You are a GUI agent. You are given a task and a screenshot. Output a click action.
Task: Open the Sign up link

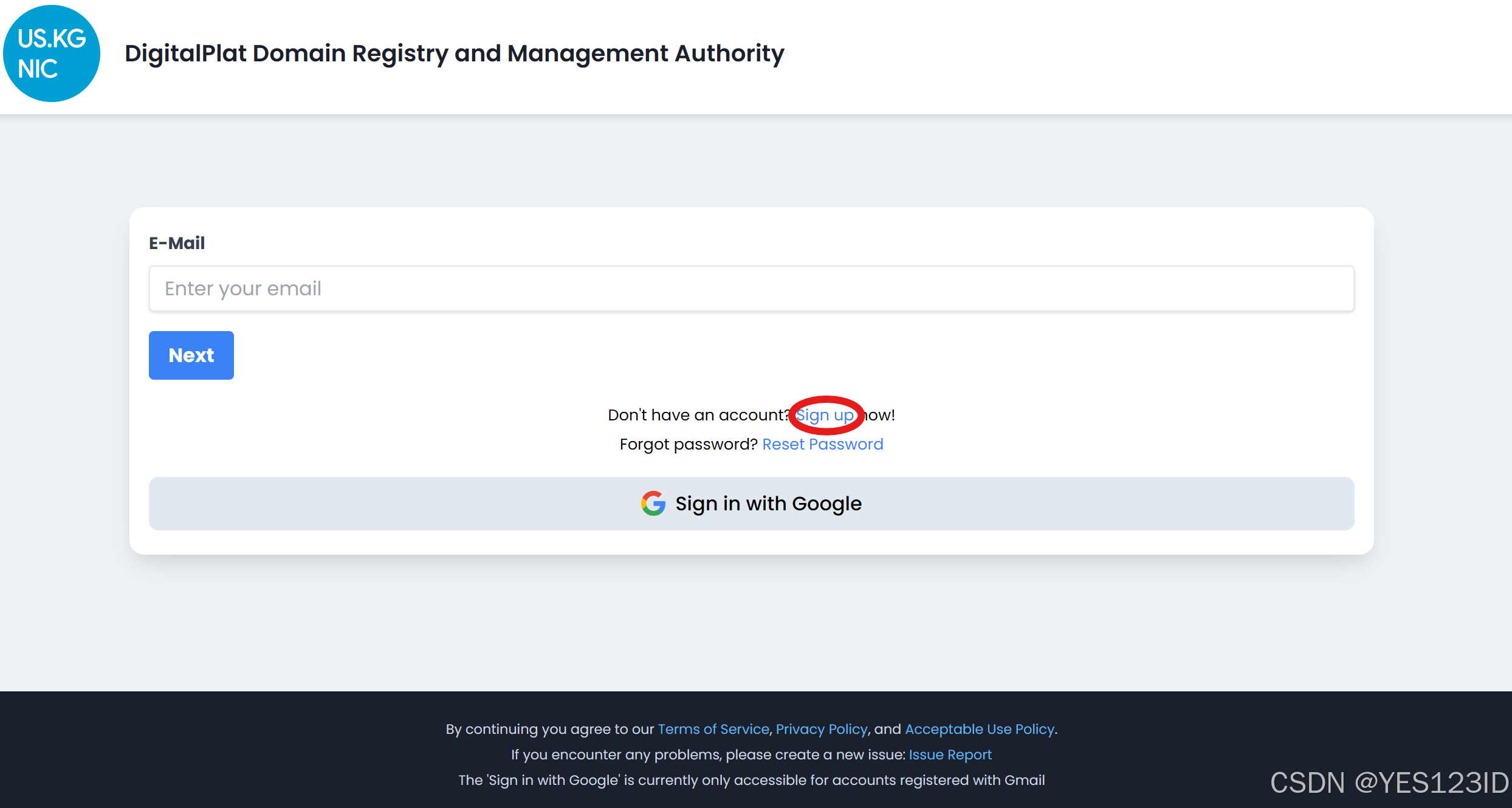825,416
